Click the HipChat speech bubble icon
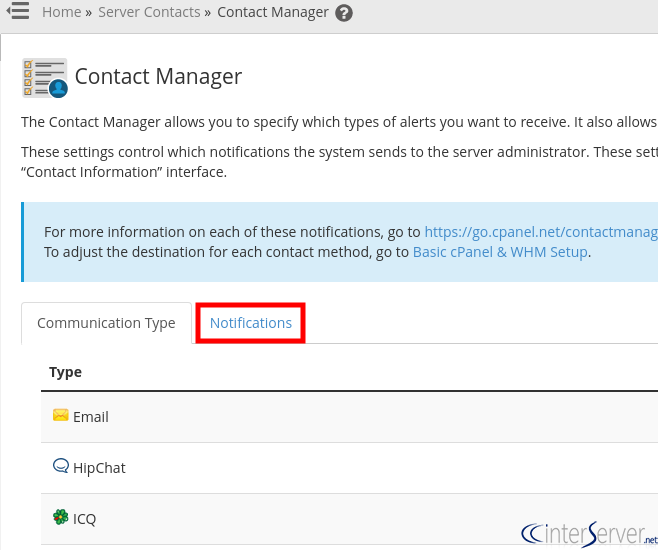This screenshot has height=550, width=658. click(60, 466)
